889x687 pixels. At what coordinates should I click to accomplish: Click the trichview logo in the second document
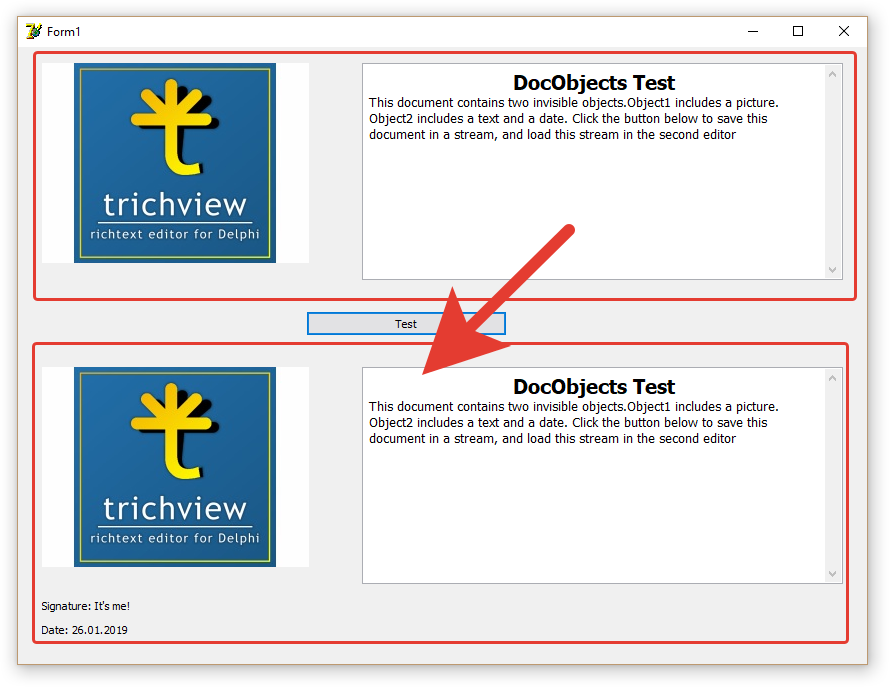175,467
